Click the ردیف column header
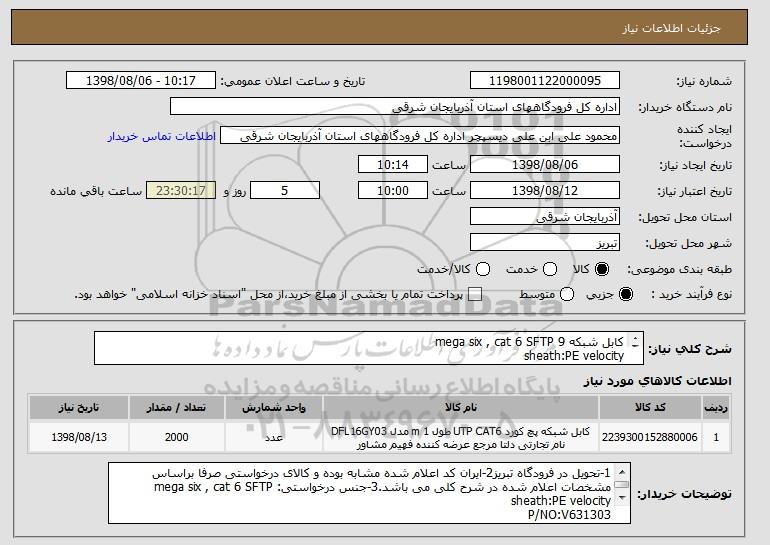The width and height of the screenshot is (770, 545). click(716, 408)
